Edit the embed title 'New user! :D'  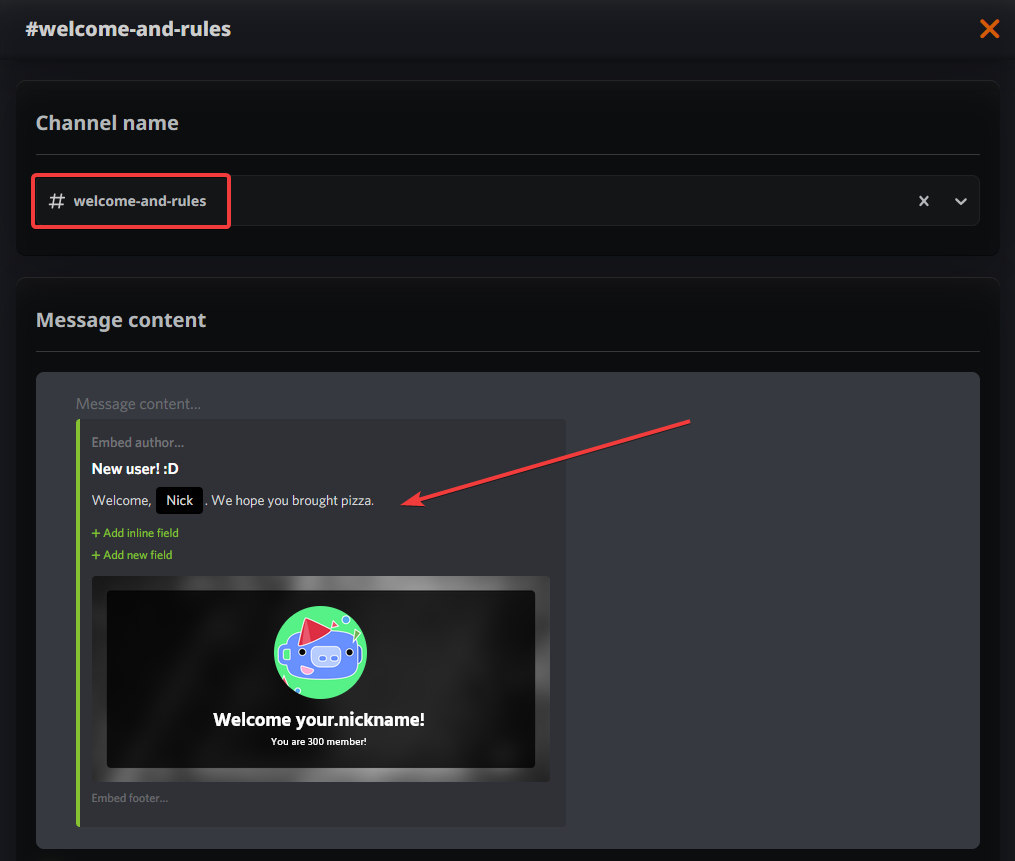point(135,468)
